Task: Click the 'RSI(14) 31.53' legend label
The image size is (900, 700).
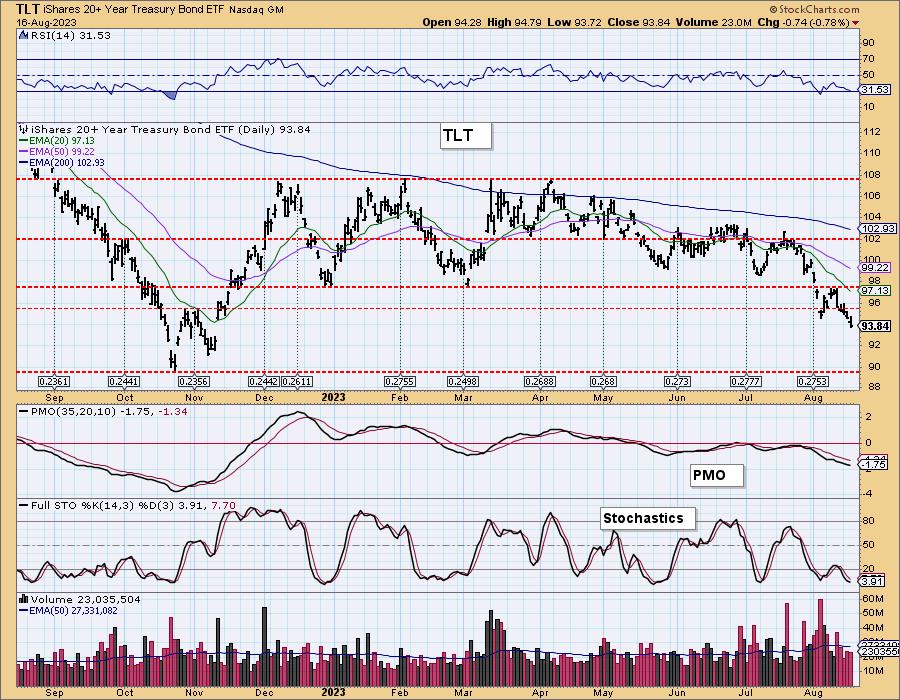Action: point(71,35)
